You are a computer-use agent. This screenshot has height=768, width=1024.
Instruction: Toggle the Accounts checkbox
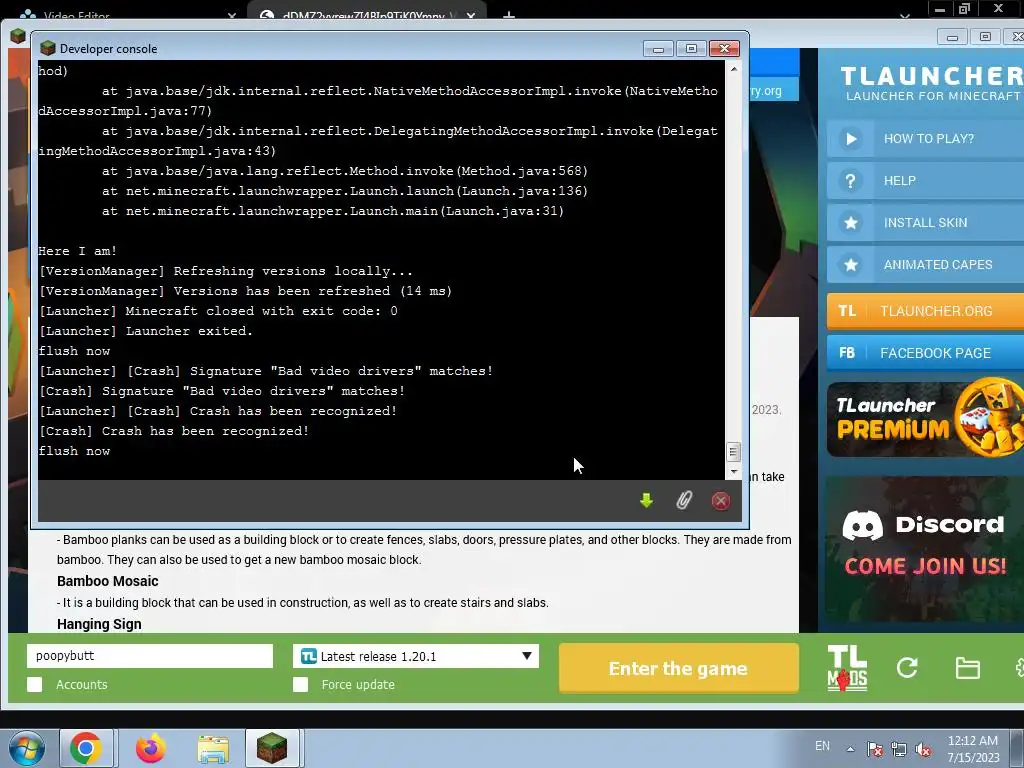(x=35, y=684)
